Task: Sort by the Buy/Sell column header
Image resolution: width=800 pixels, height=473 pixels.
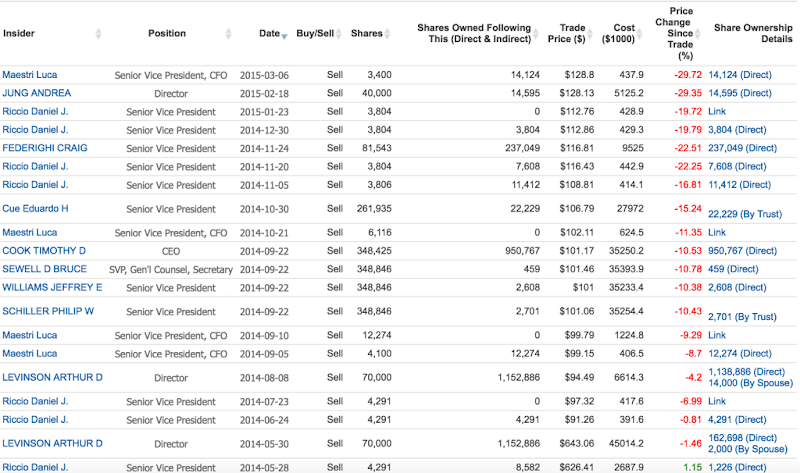Action: pyautogui.click(x=316, y=34)
